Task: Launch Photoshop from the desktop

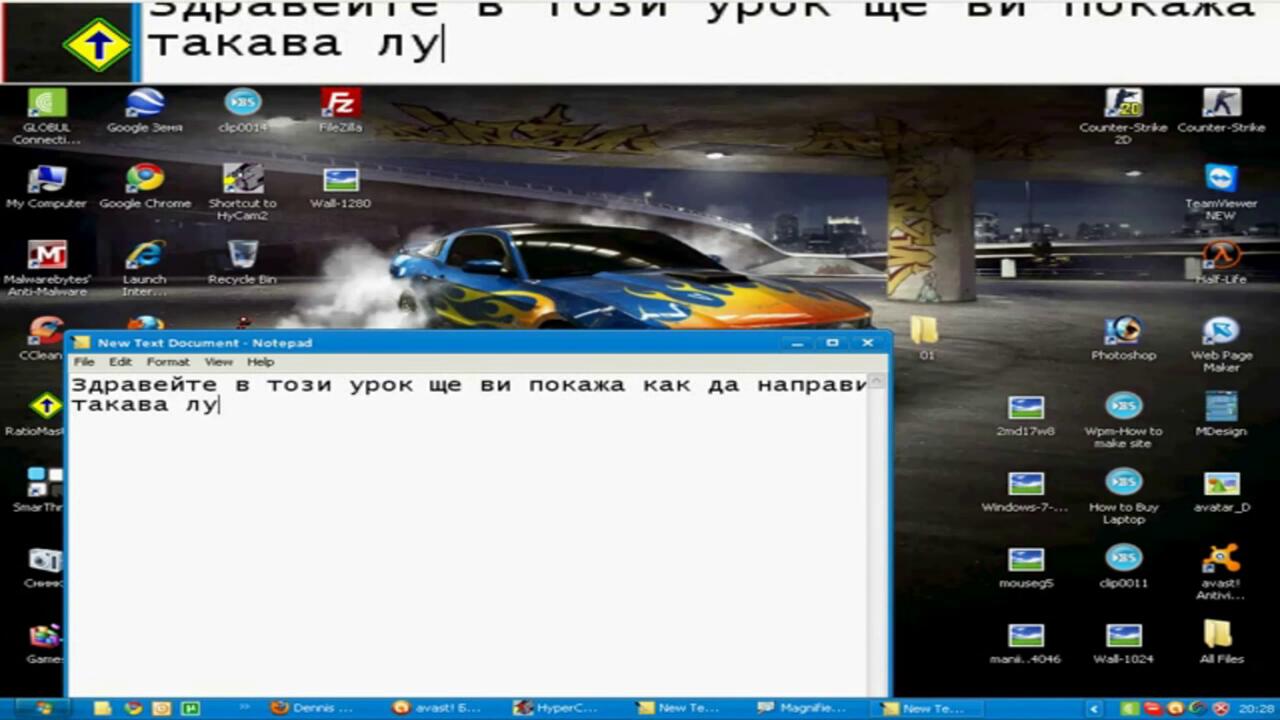Action: pos(1123,332)
